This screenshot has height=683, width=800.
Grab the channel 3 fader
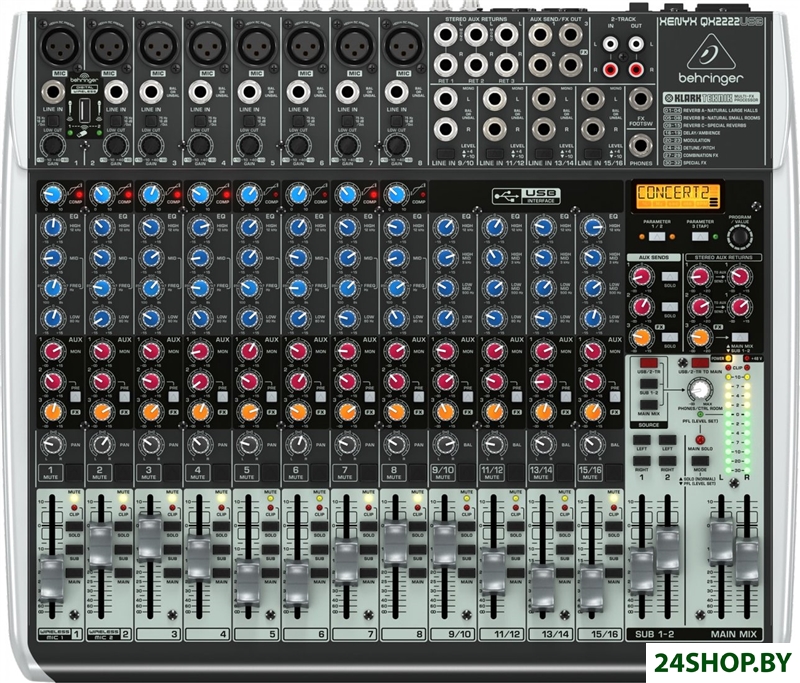pos(150,539)
